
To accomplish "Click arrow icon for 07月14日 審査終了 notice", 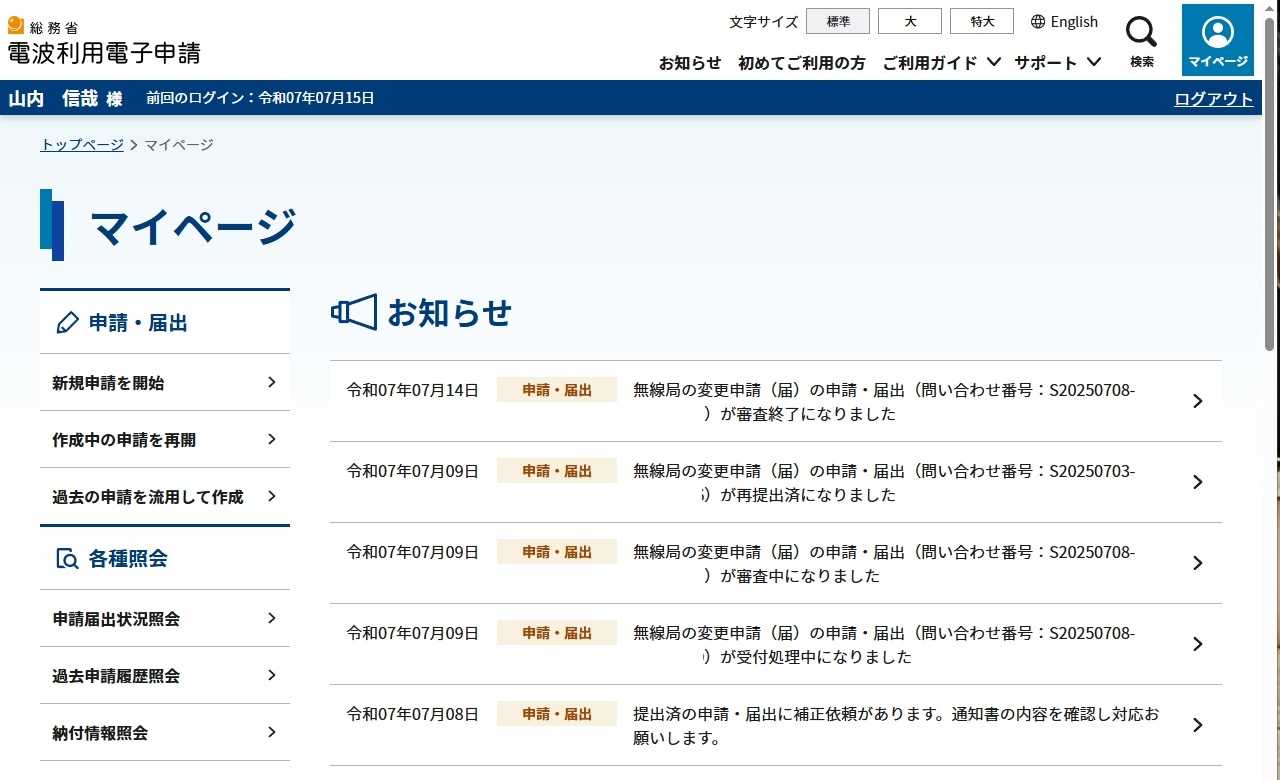I will tap(1197, 401).
